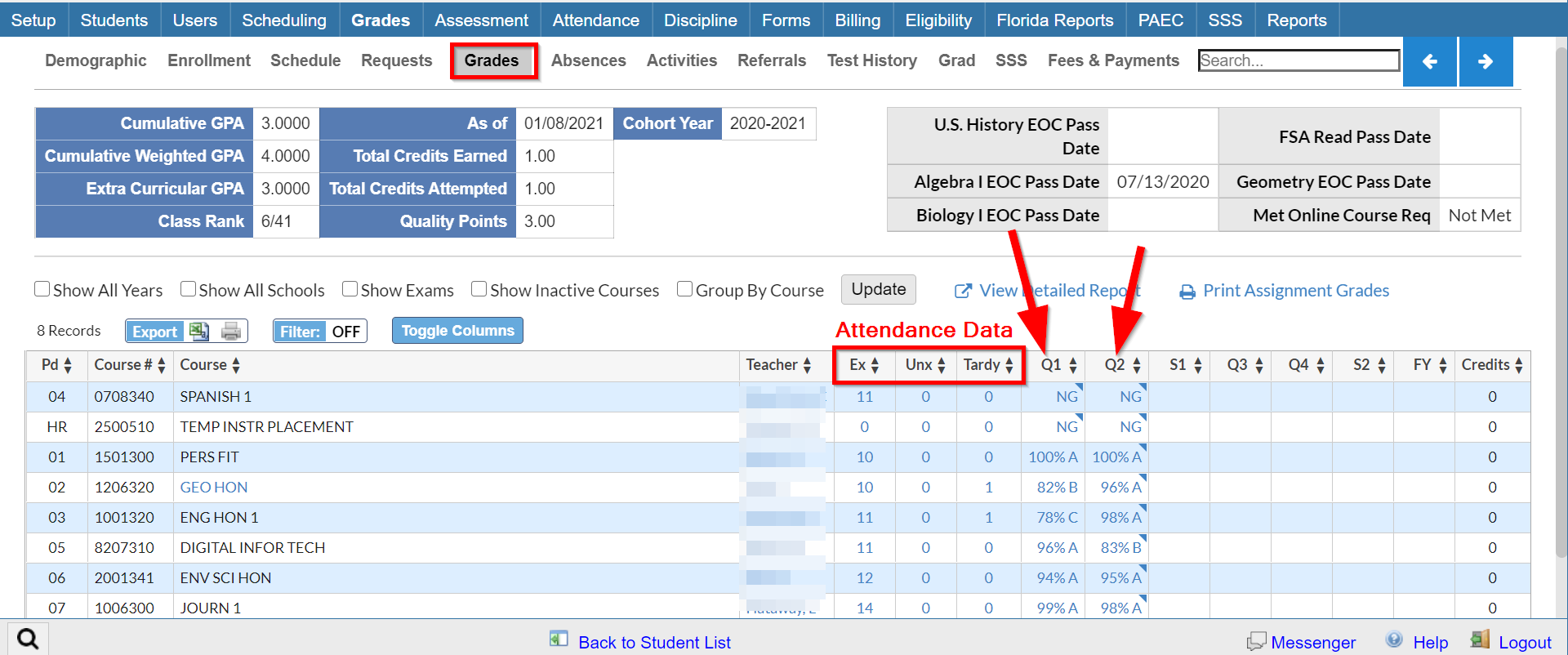Open the Help globe icon

coord(1394,639)
